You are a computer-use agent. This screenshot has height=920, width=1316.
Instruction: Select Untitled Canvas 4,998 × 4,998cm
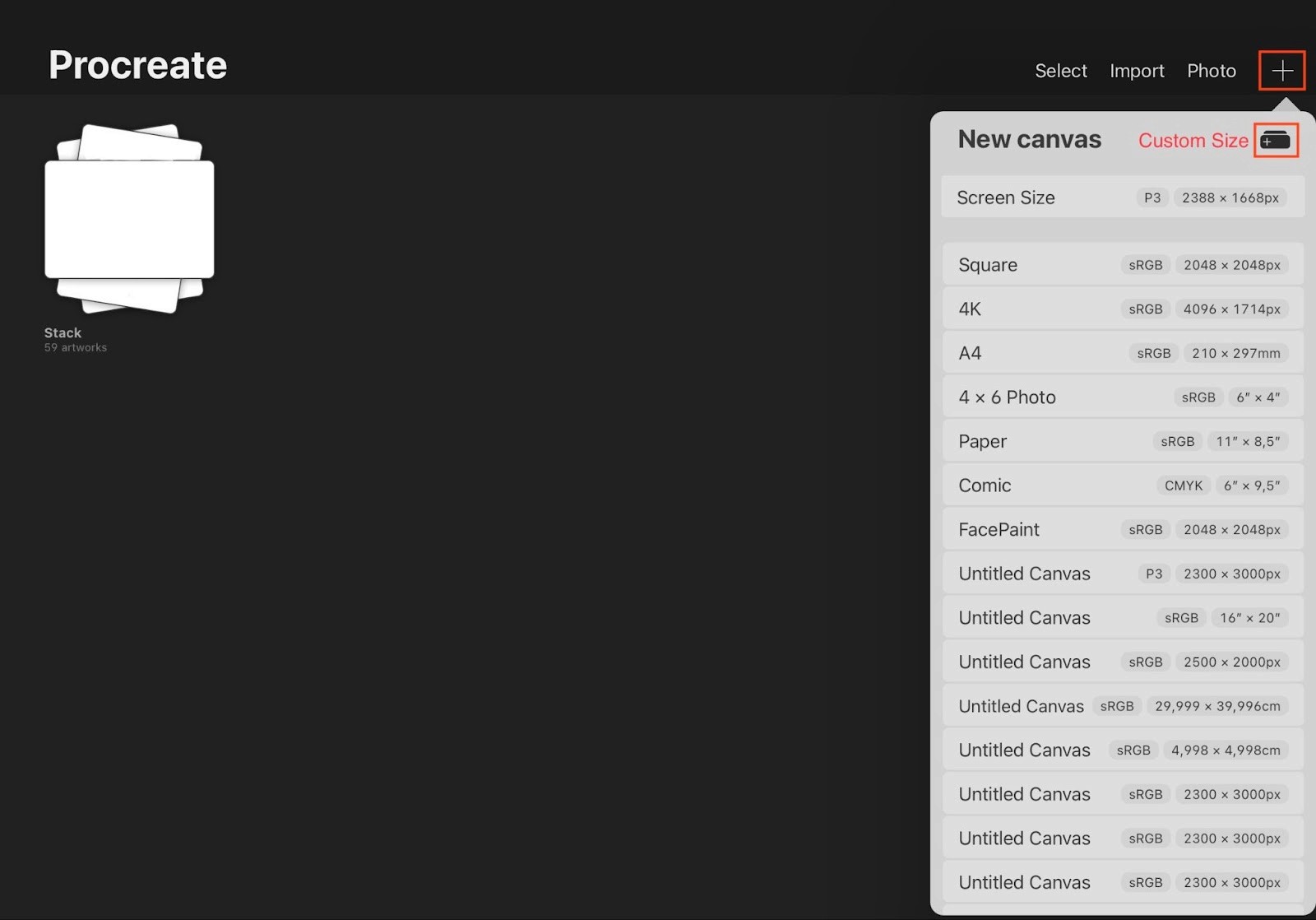pyautogui.click(x=1123, y=750)
